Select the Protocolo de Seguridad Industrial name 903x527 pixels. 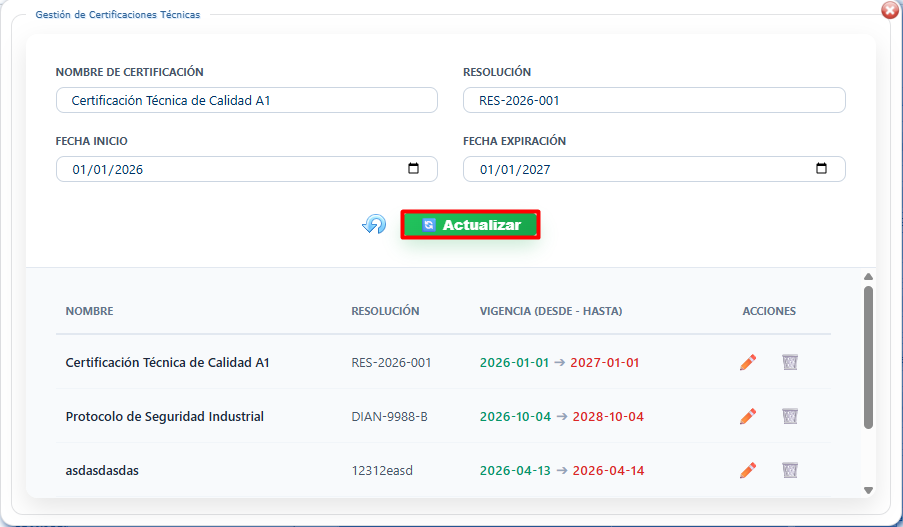point(165,416)
